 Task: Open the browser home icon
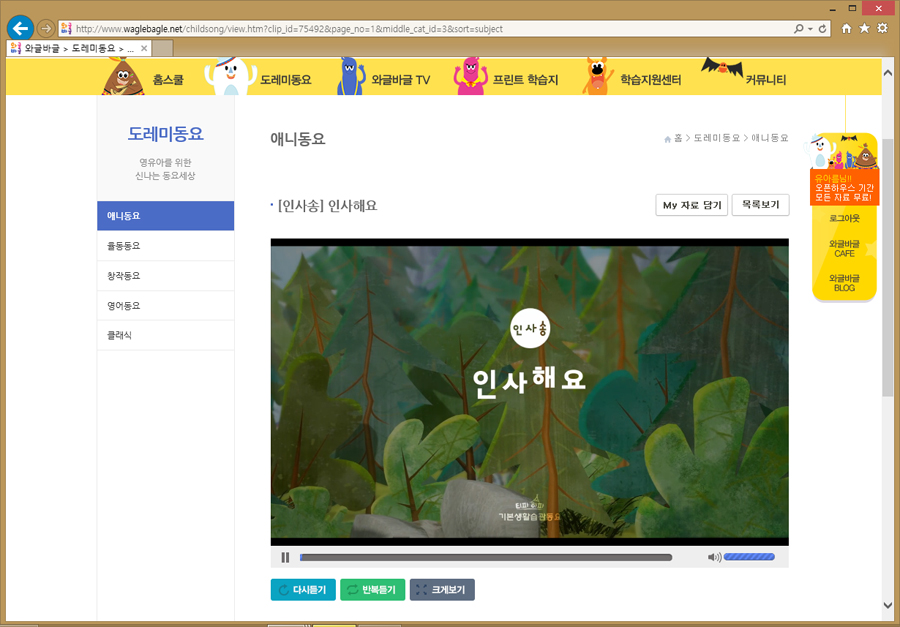846,28
